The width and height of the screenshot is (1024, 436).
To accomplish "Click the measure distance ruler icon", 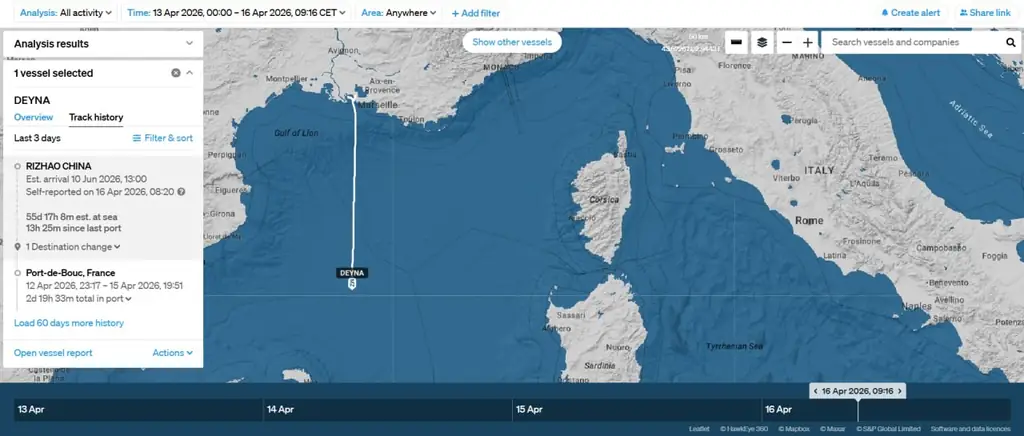I will click(x=736, y=43).
